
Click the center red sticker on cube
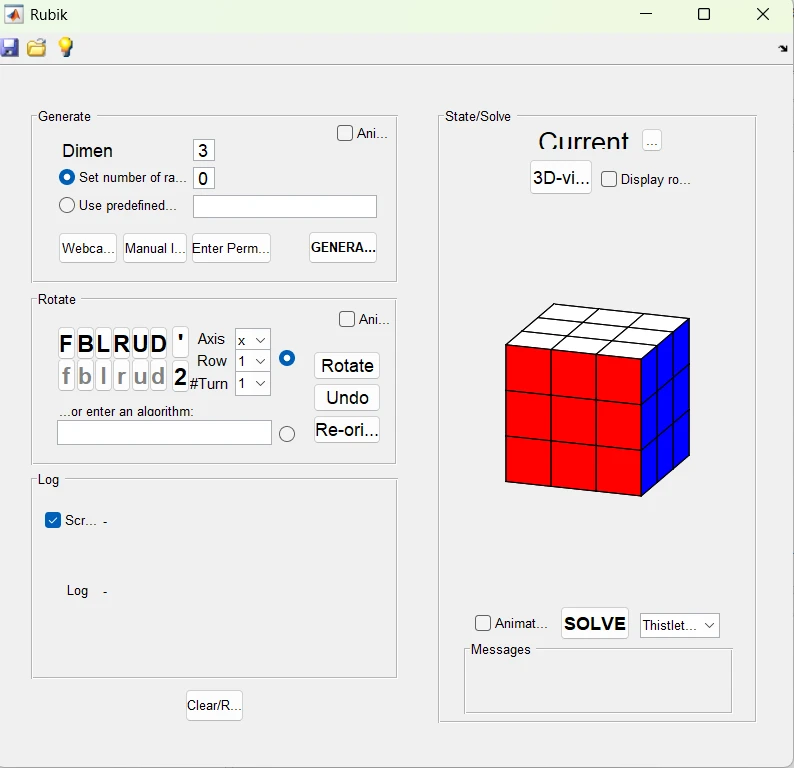tap(573, 412)
